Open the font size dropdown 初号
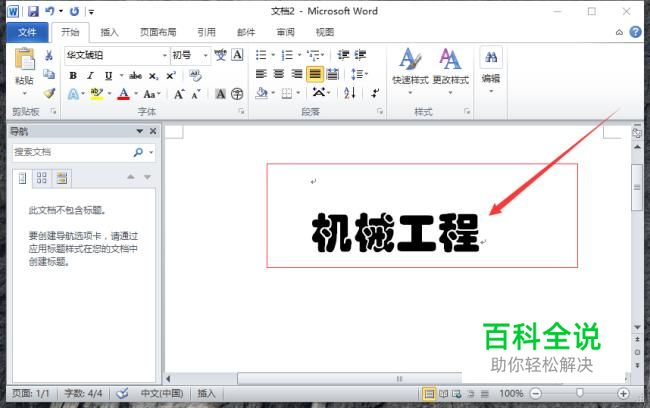The height and width of the screenshot is (408, 650). coord(205,55)
